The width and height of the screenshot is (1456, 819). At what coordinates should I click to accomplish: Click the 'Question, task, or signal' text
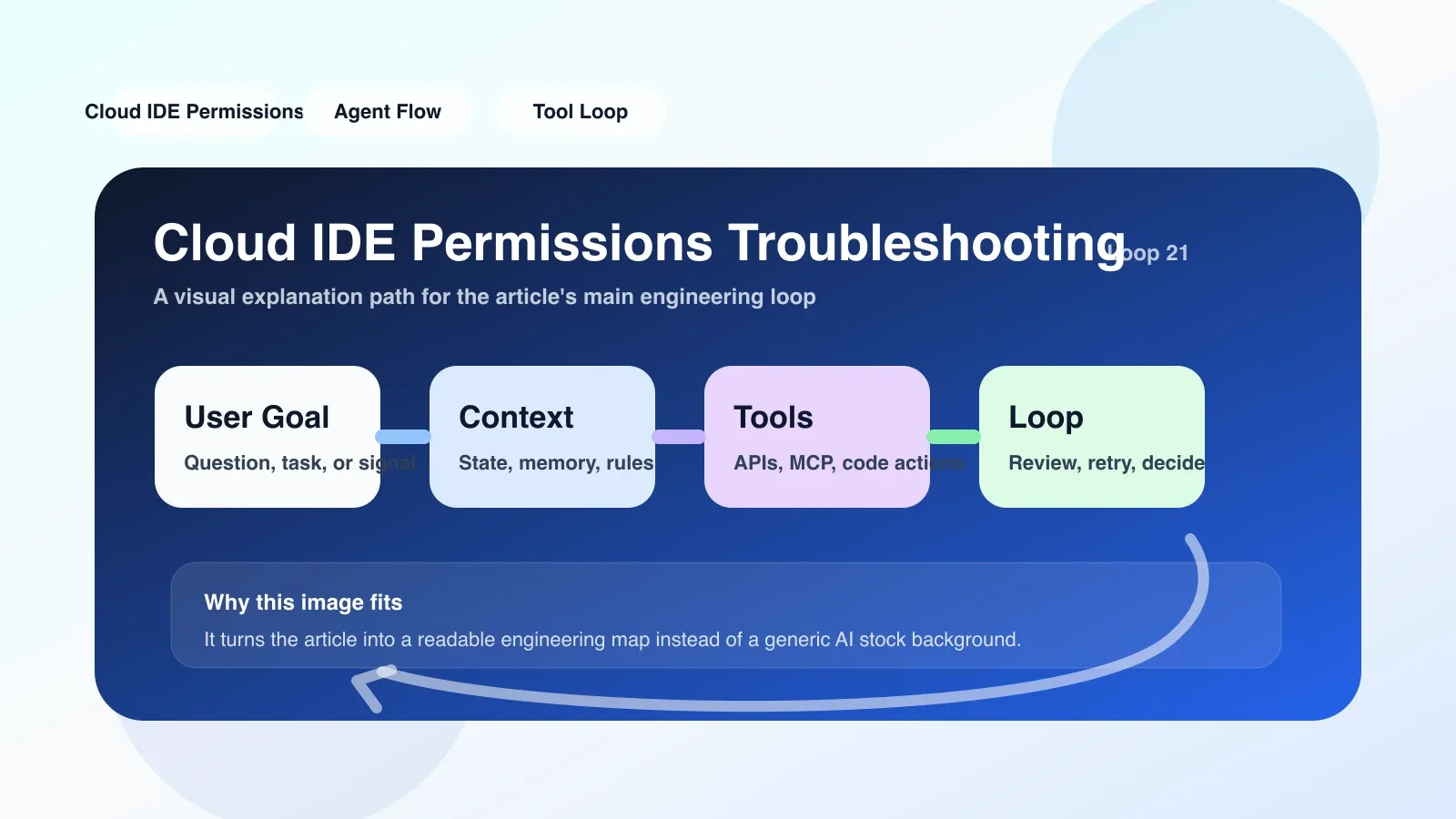point(299,463)
